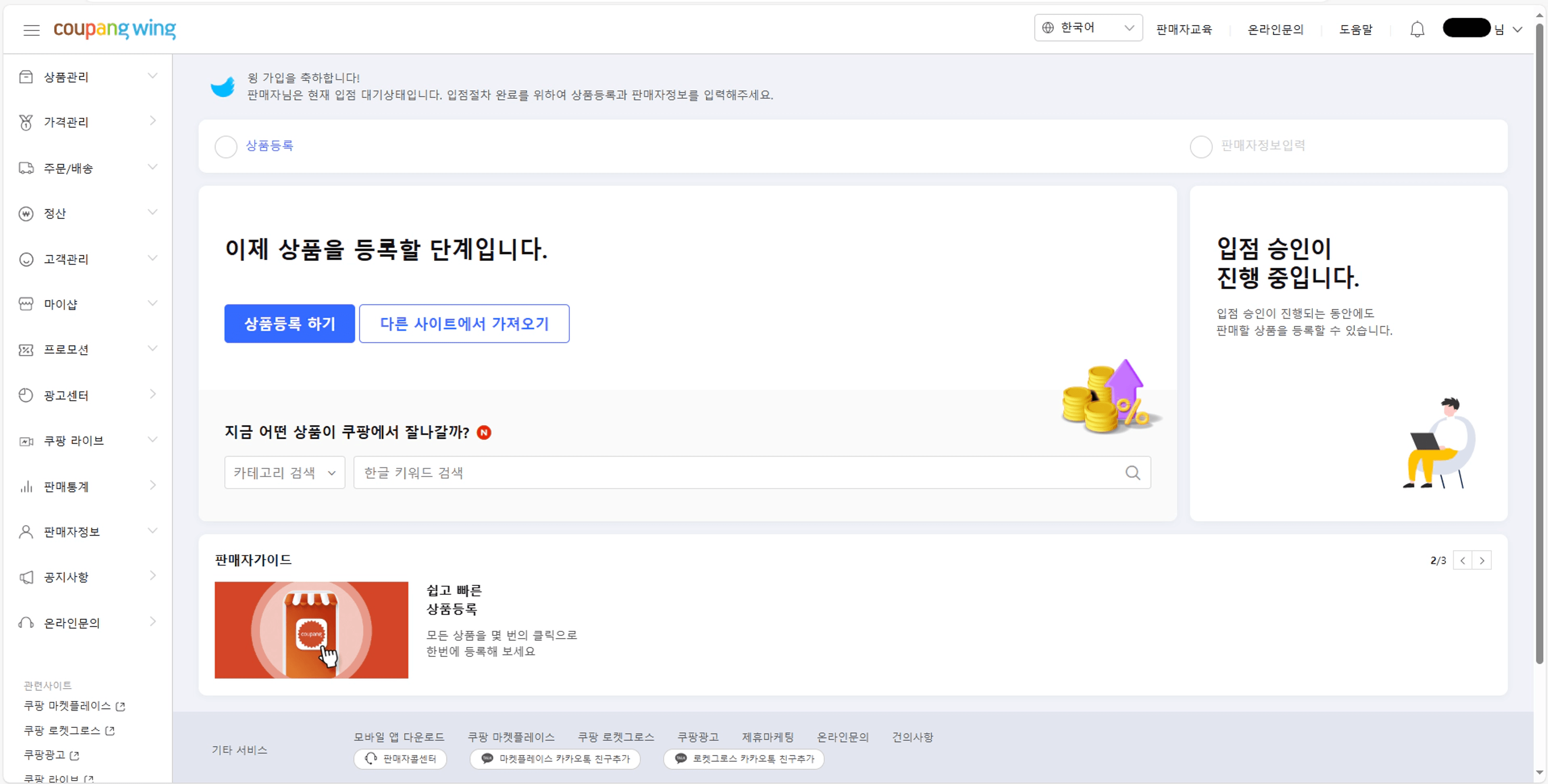This screenshot has height=784, width=1548.
Task: Click the 온라인문의 headset icon in sidebar
Action: pos(26,623)
